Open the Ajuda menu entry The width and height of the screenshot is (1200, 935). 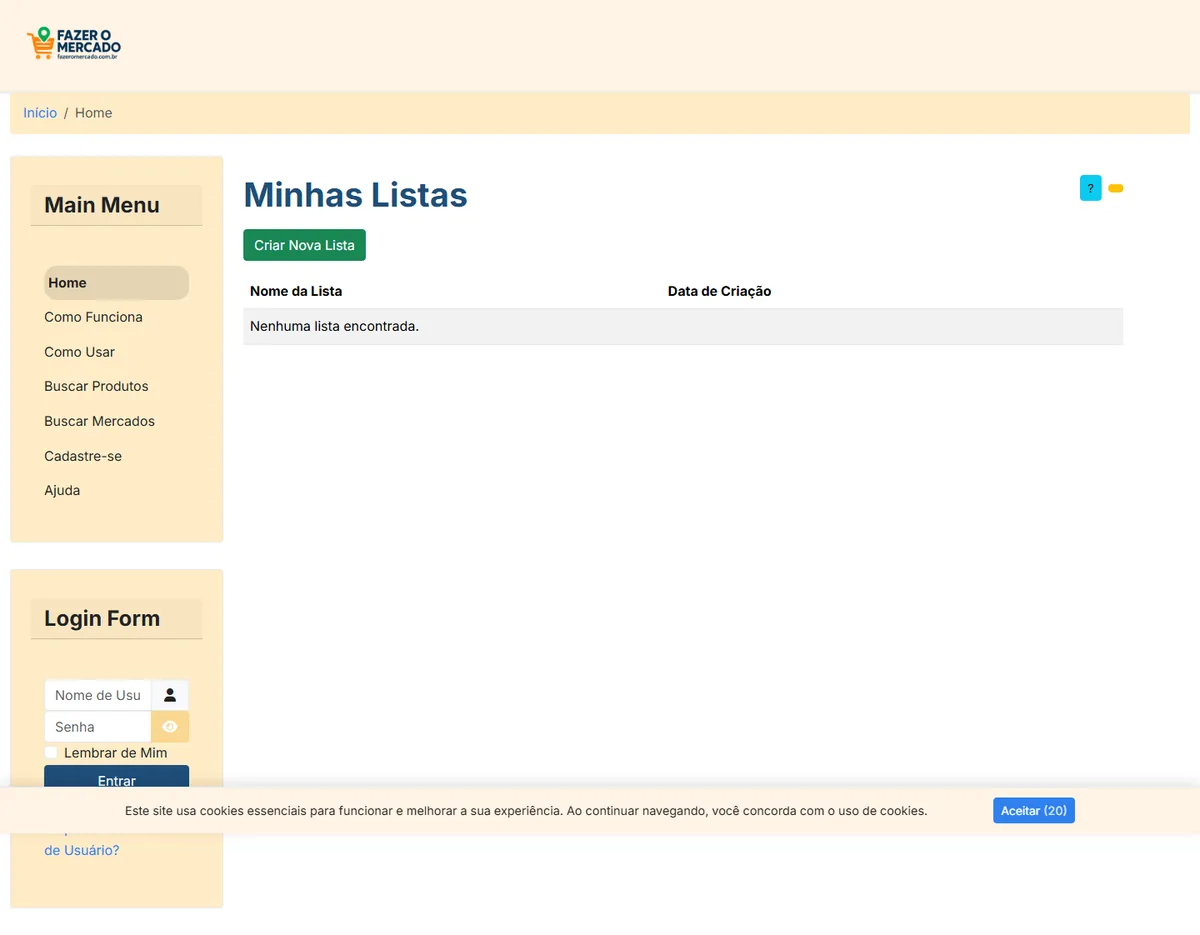tap(62, 490)
